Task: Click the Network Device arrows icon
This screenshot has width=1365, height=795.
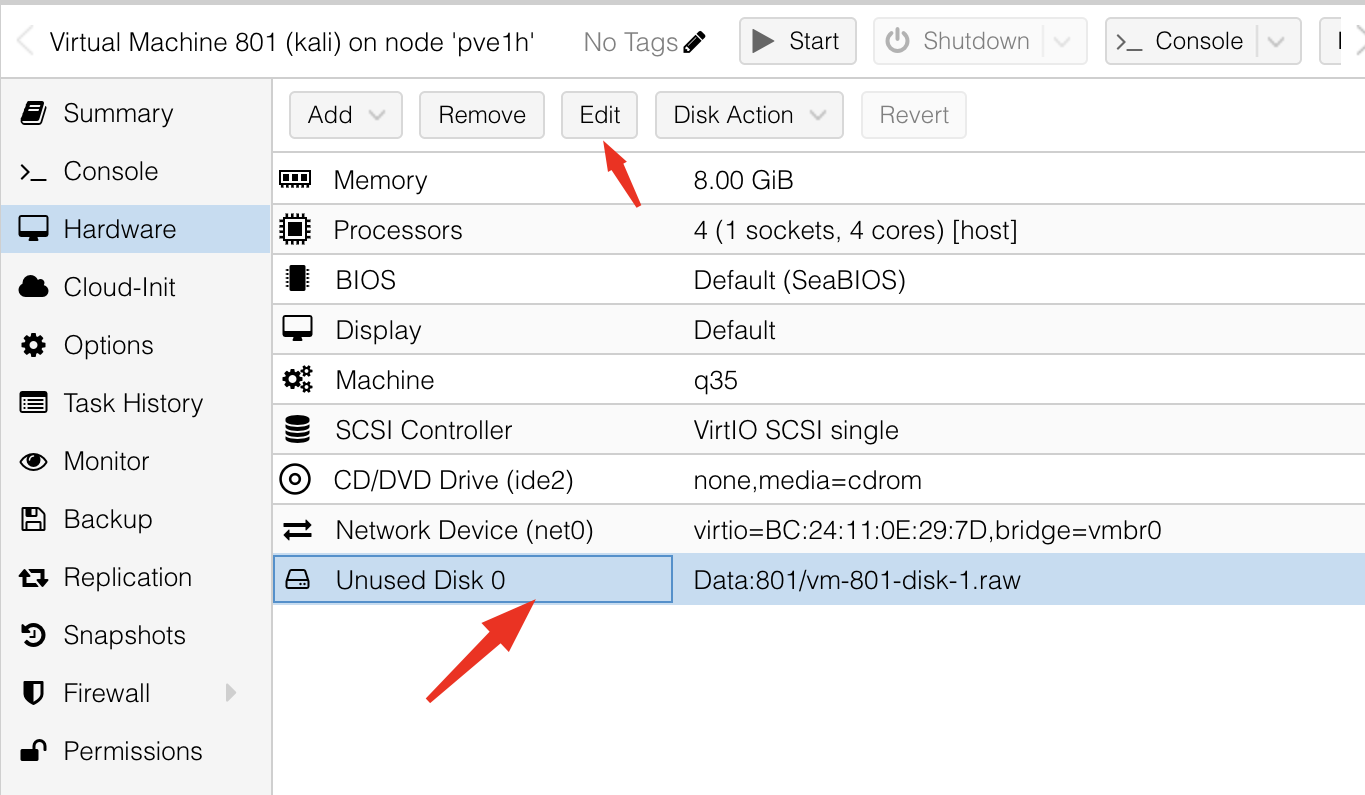Action: pyautogui.click(x=297, y=530)
